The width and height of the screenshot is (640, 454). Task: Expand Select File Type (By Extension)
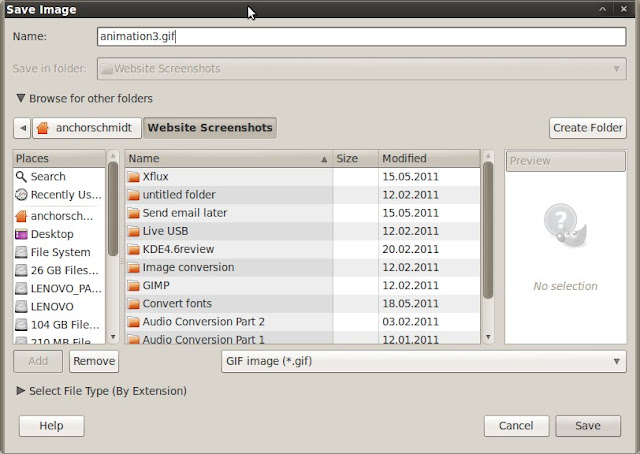tap(20, 391)
